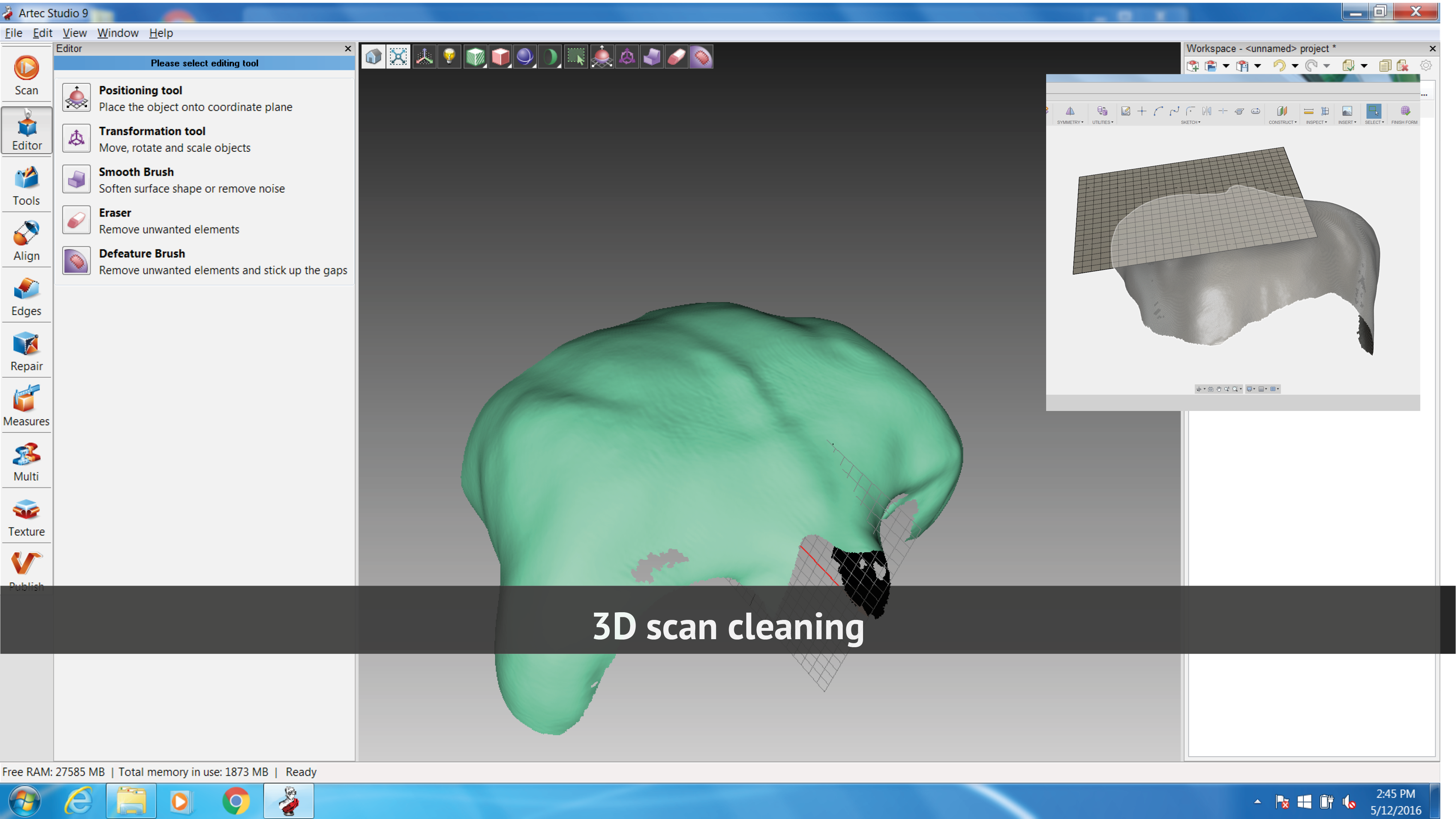Click the New project icon in Workspace toolbar
This screenshot has height=819, width=1456.
1193,66
